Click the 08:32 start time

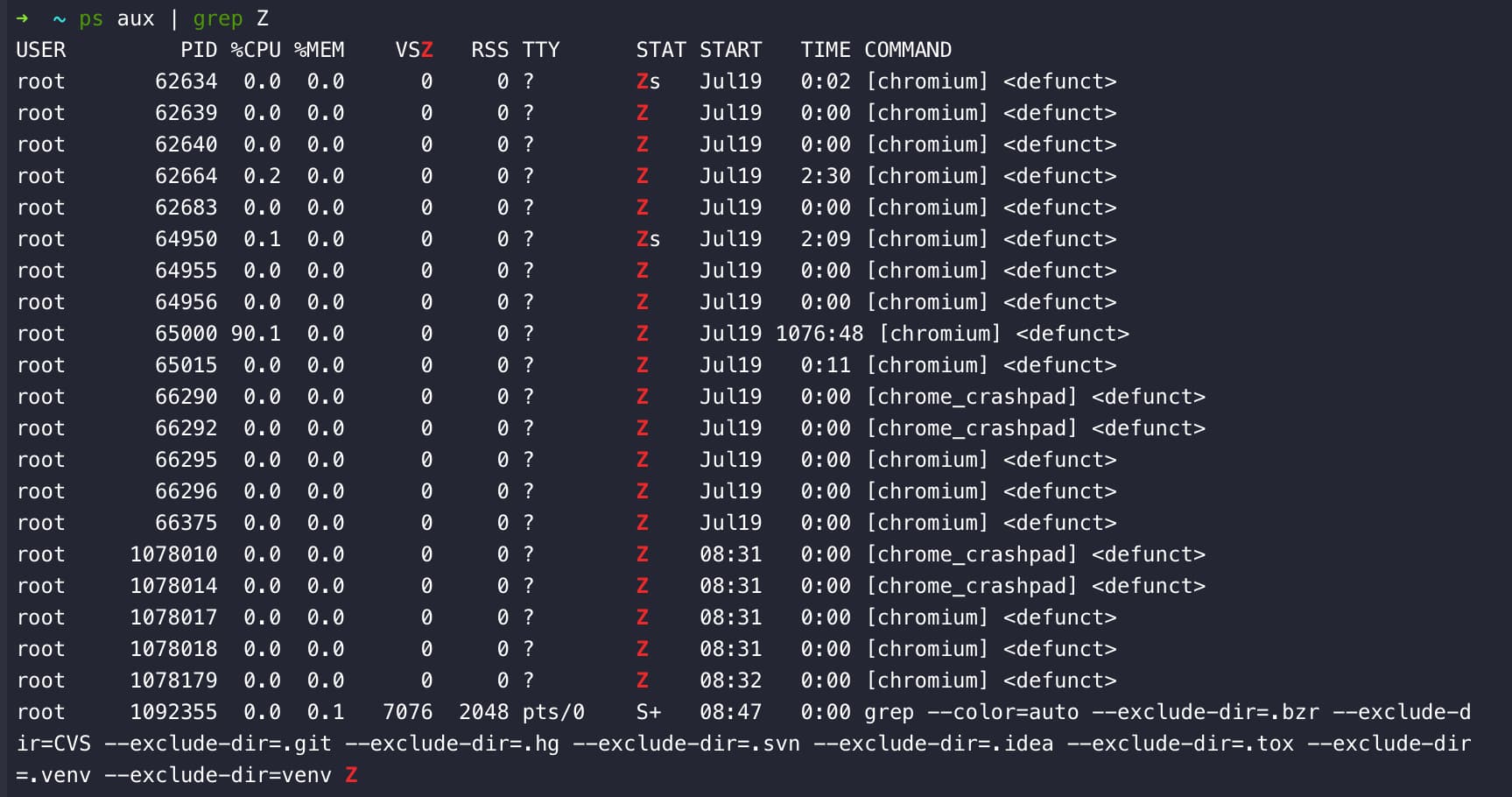tap(730, 681)
